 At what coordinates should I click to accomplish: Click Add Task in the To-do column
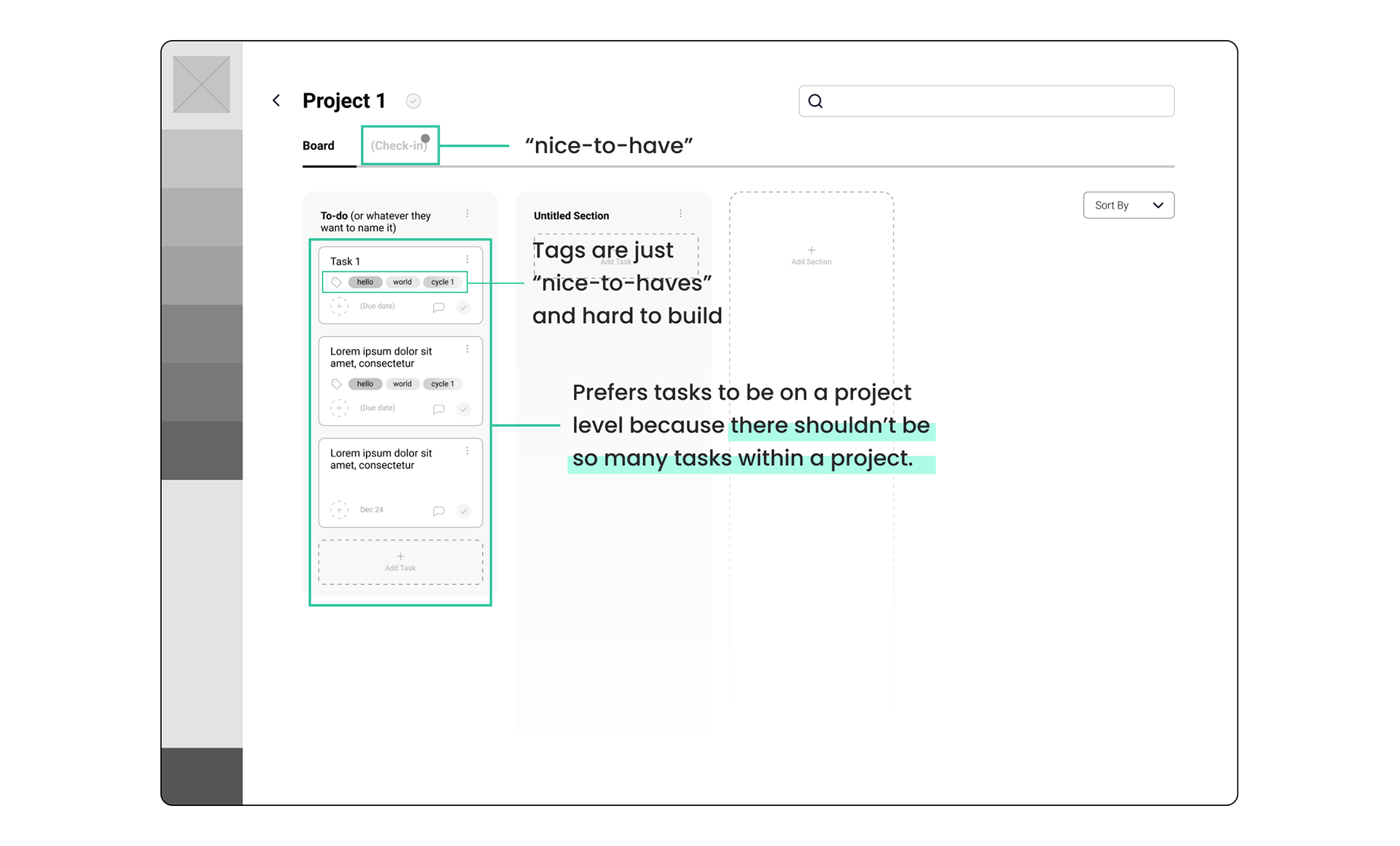[x=400, y=562]
